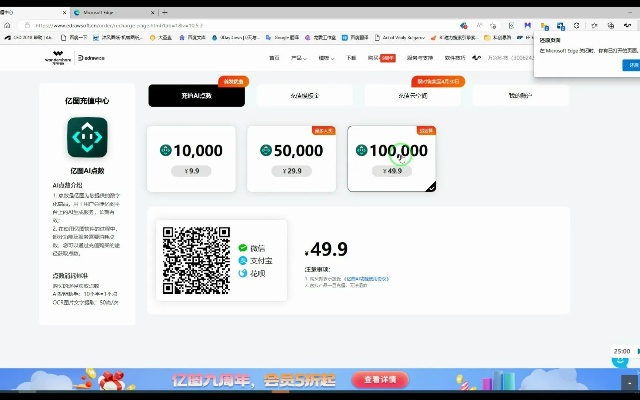Screen dimensions: 640x400
Task: Open a new browser tab with plus
Action: [x=164, y=13]
